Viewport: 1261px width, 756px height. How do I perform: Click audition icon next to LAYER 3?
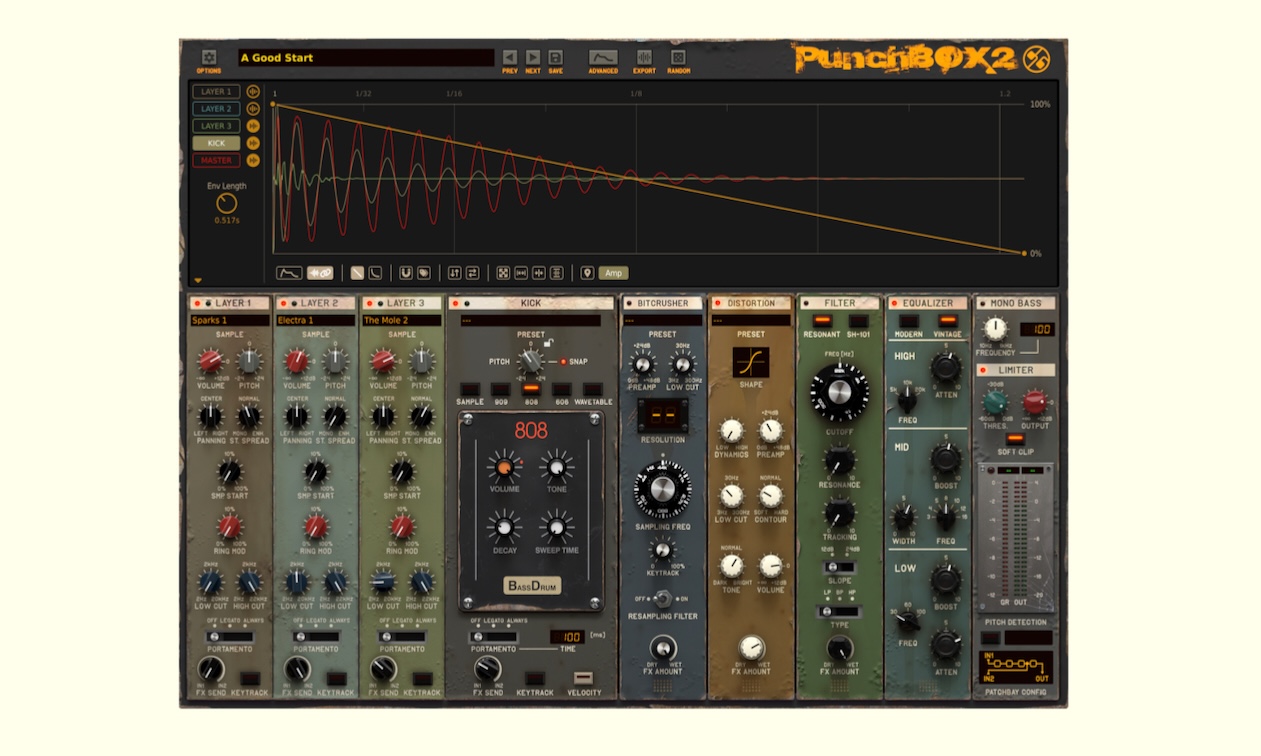click(253, 126)
